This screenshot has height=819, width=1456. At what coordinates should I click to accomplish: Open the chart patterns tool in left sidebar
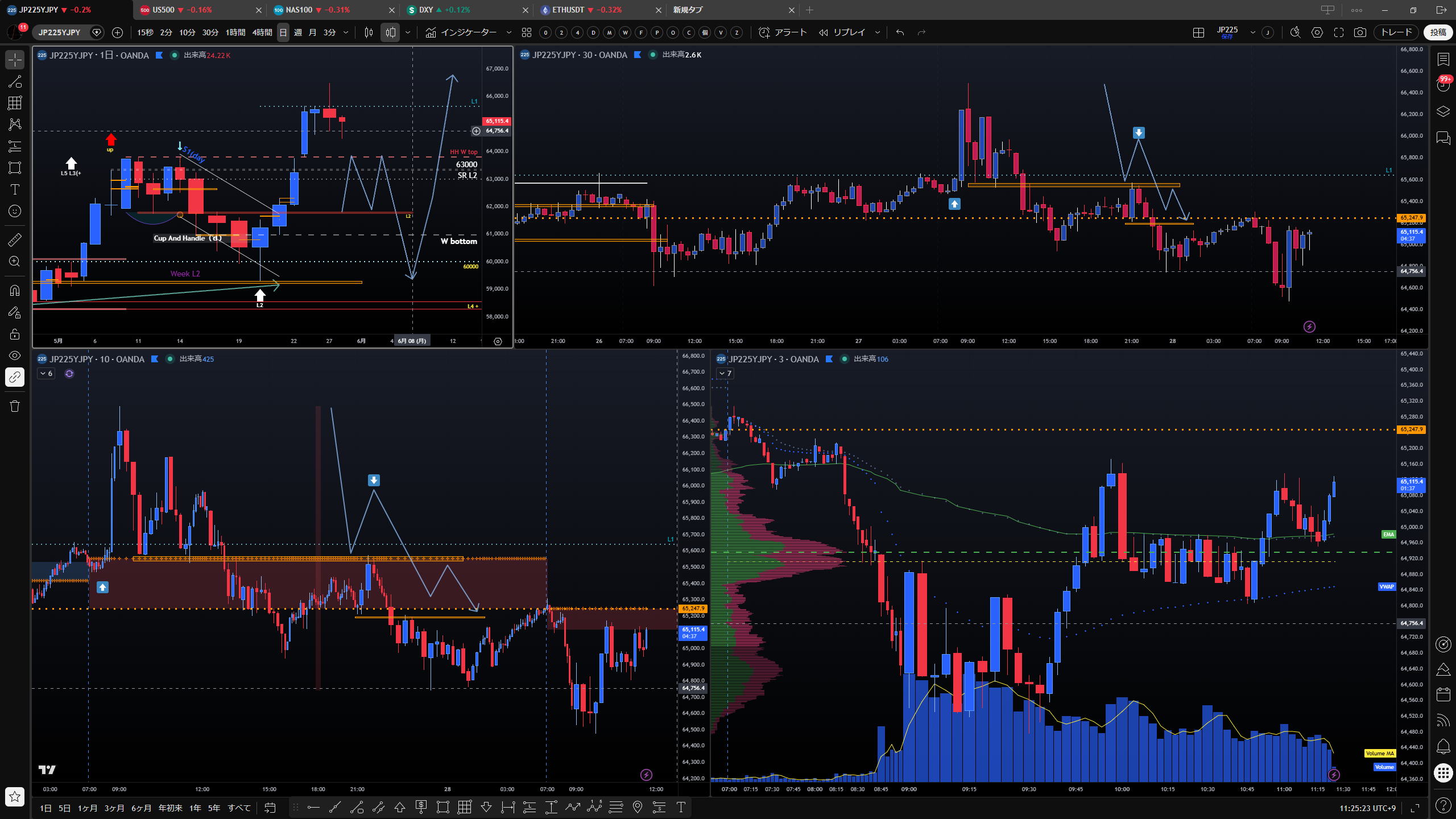pyautogui.click(x=15, y=125)
